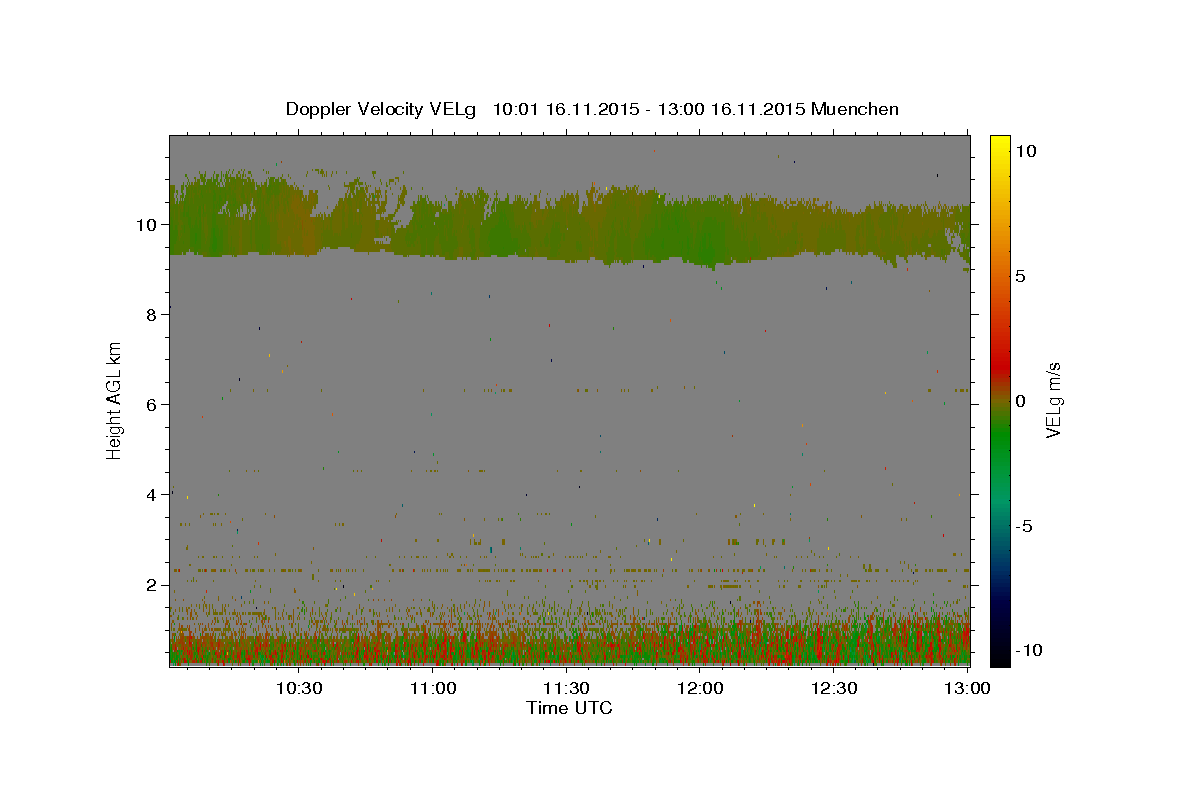The height and width of the screenshot is (800, 1200).
Task: Click the start date '10:01 16.11.2015' in the title
Action: point(565,109)
